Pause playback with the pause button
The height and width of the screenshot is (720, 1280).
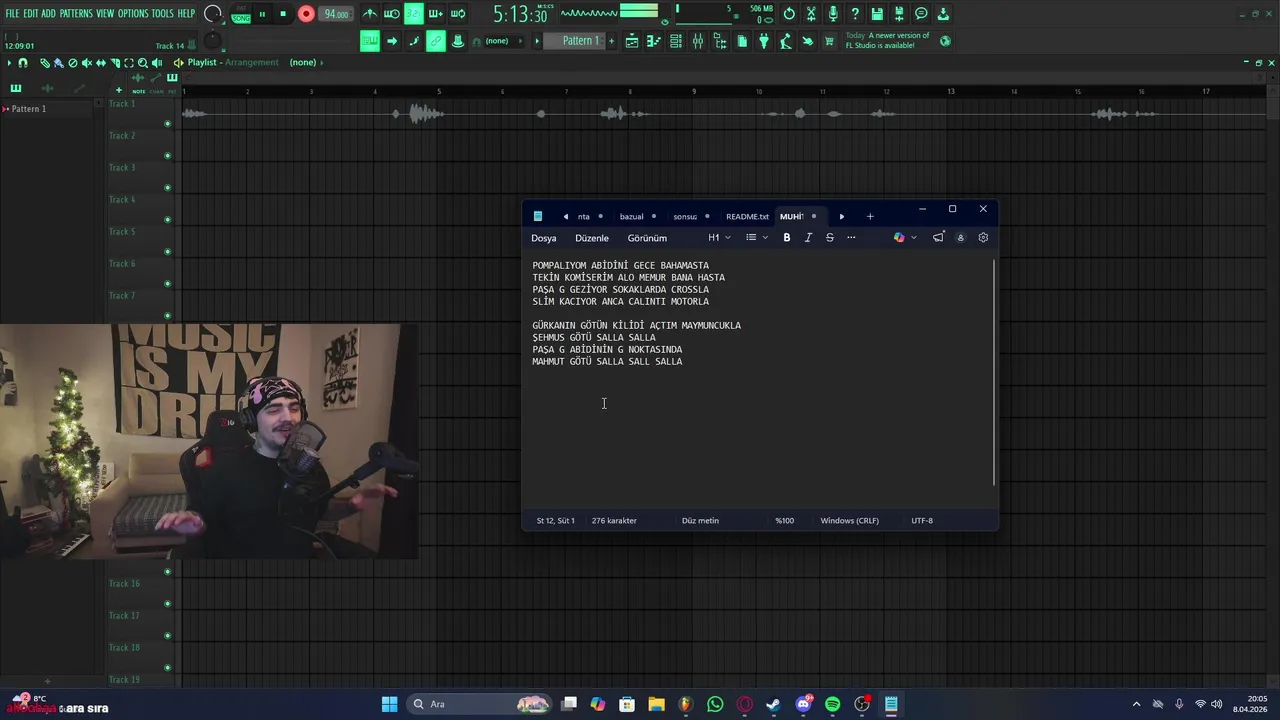(x=262, y=14)
